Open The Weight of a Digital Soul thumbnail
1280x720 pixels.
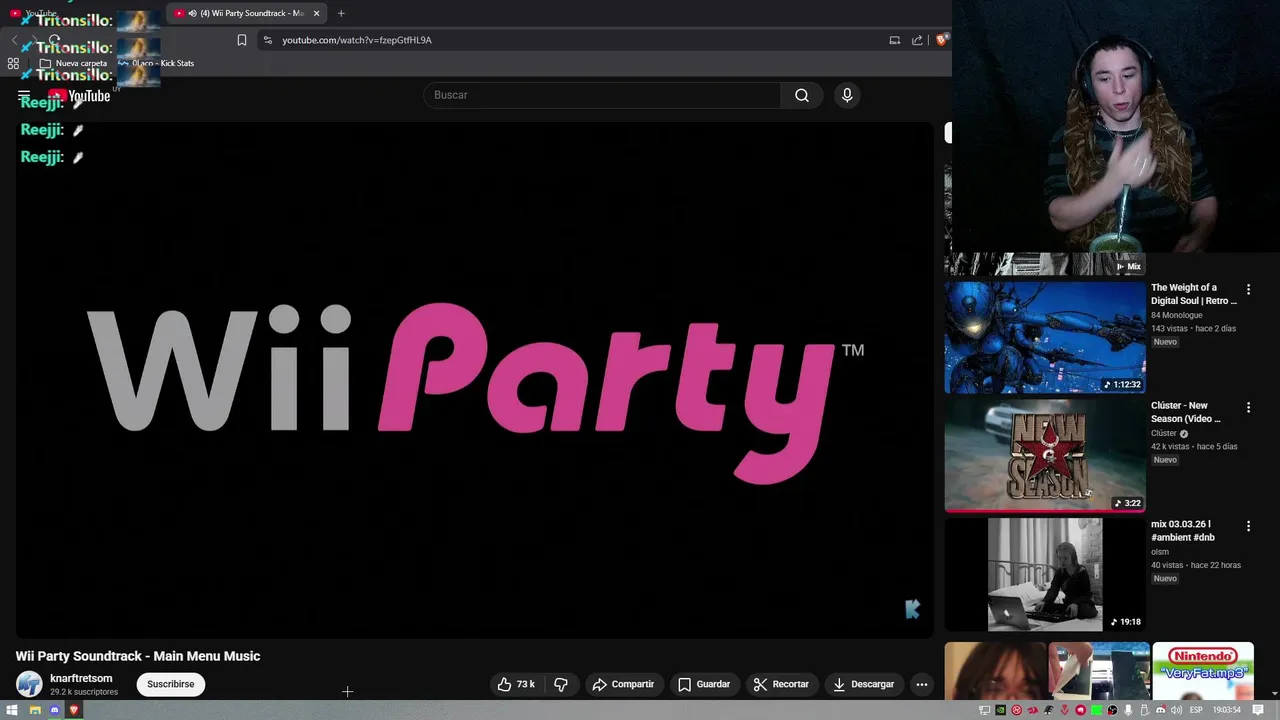[x=1045, y=337]
